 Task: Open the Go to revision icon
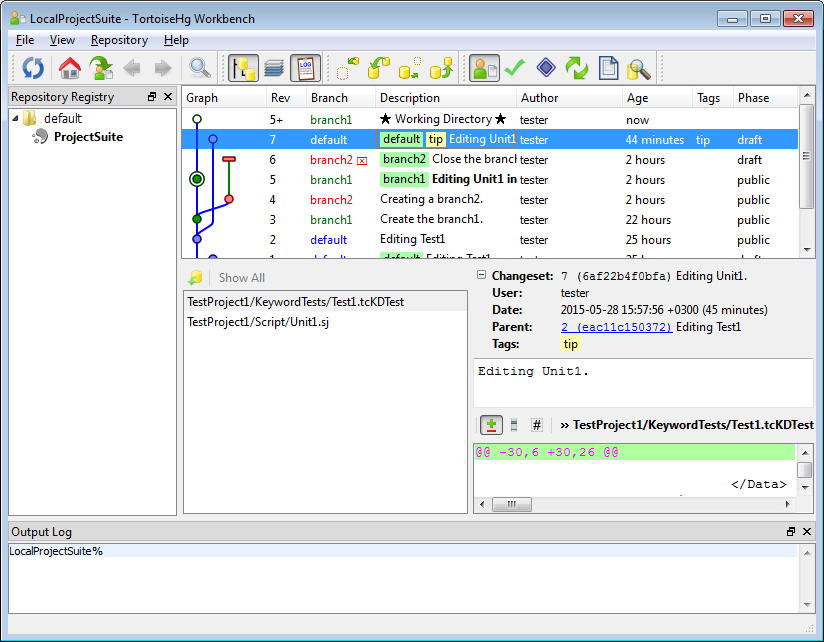[x=101, y=68]
